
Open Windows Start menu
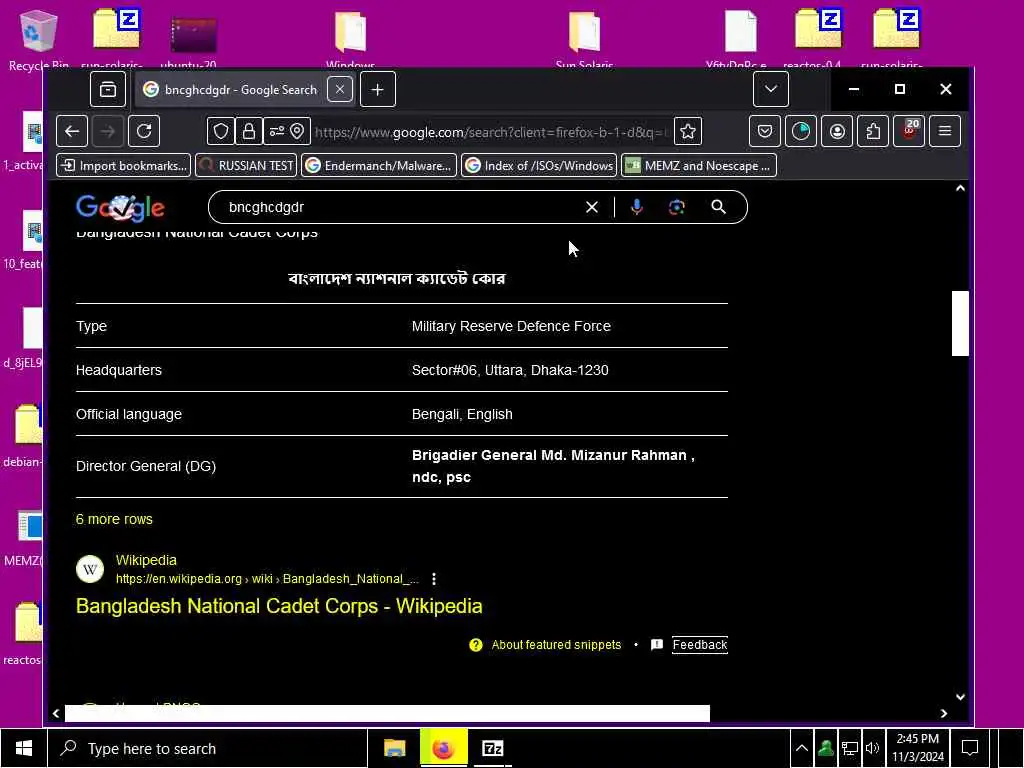24,748
